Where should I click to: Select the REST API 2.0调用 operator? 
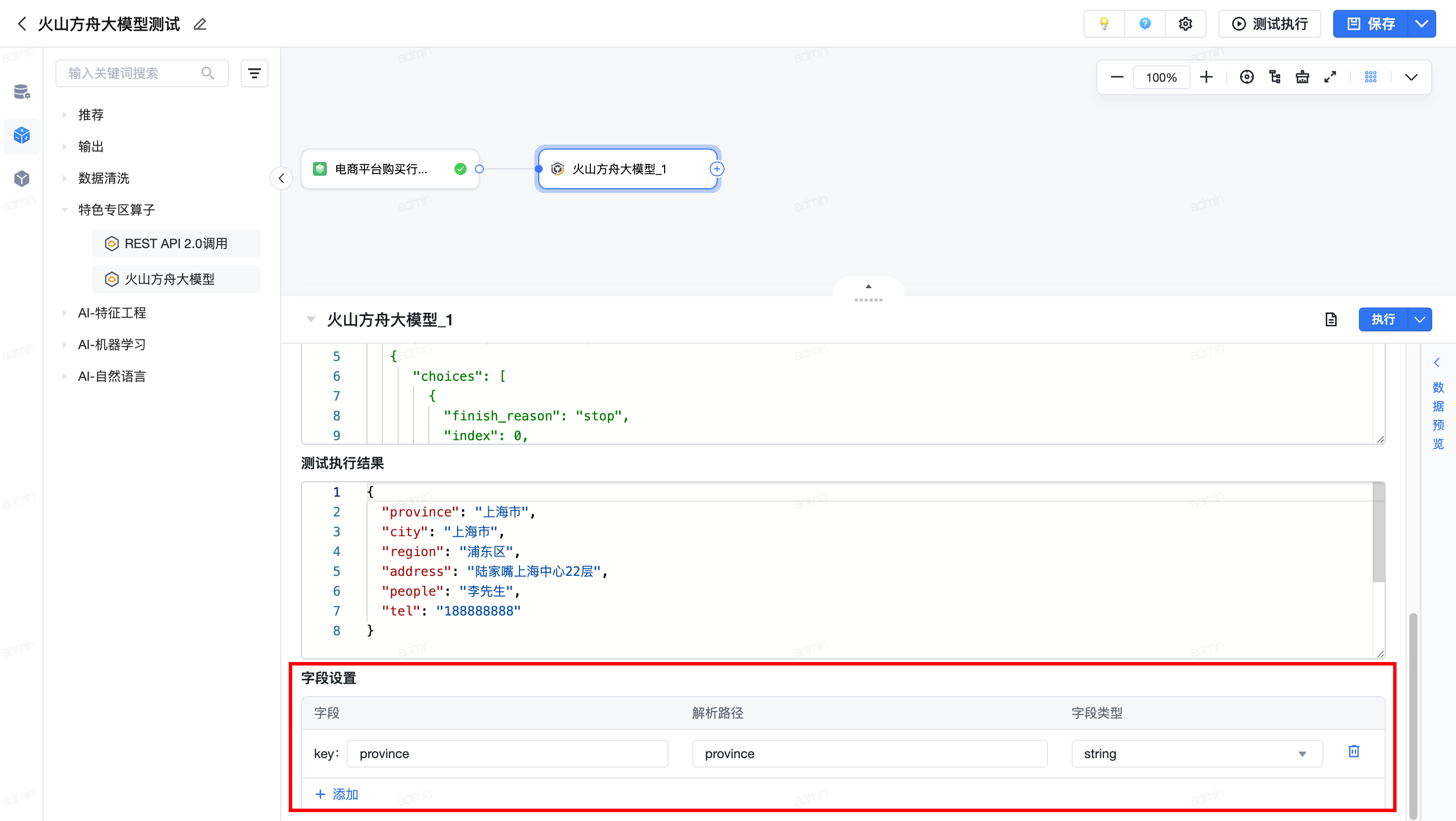point(176,244)
